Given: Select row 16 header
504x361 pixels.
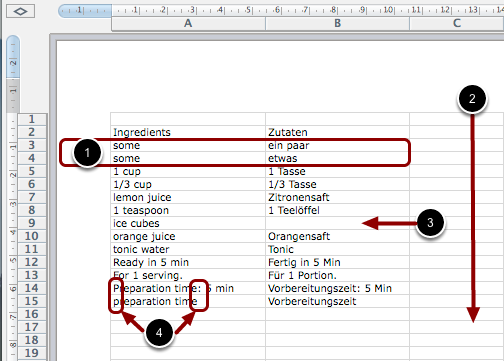Looking at the screenshot, I should tap(32, 314).
